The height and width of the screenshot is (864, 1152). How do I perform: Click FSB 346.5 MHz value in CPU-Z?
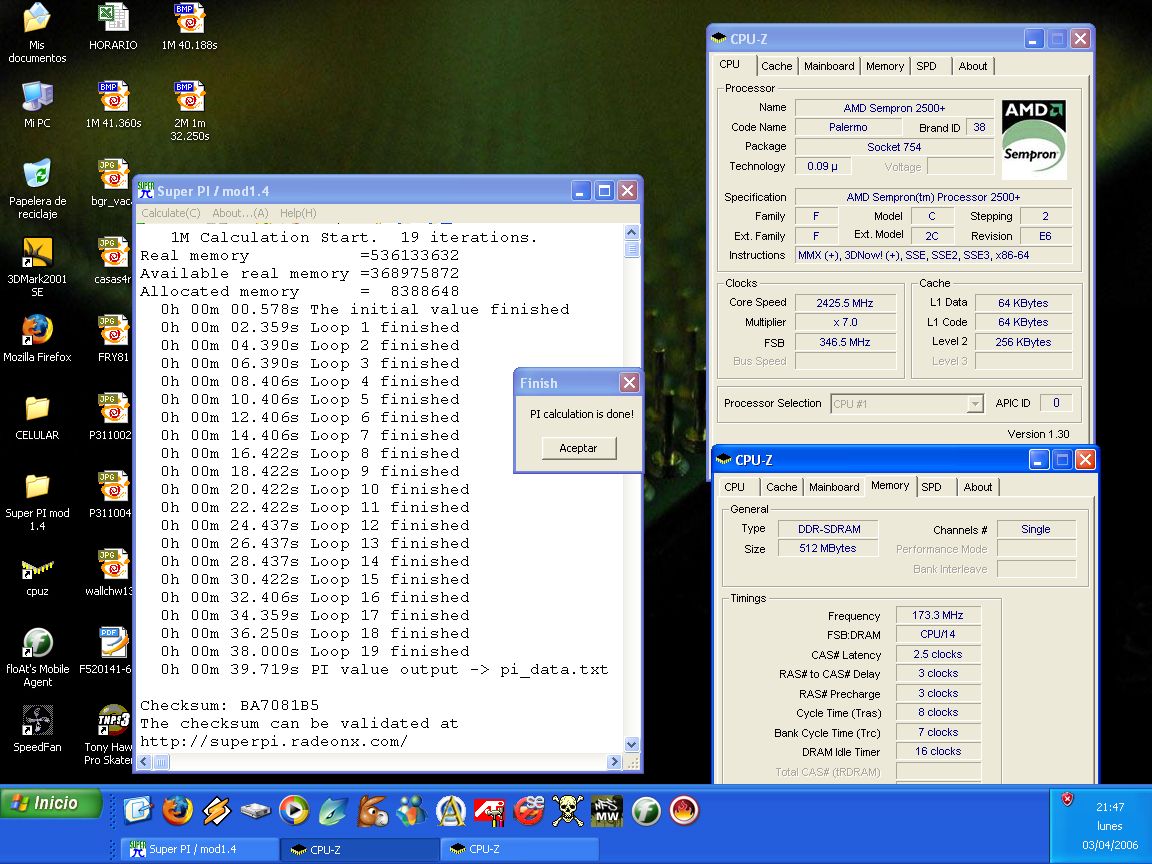tap(845, 342)
